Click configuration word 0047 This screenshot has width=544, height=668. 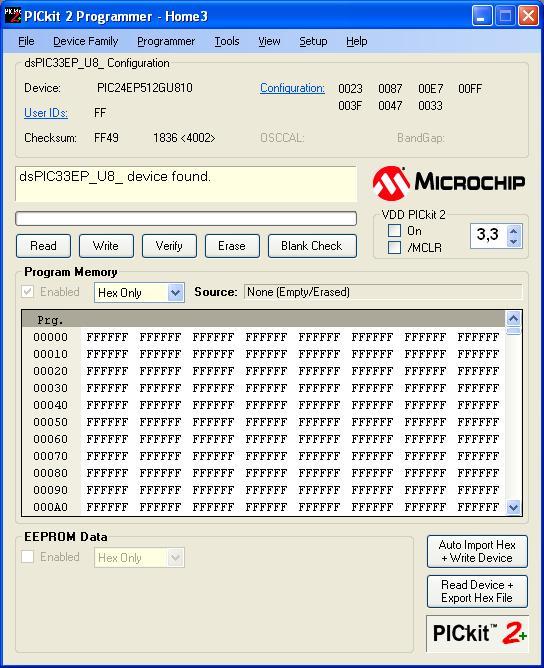[390, 106]
